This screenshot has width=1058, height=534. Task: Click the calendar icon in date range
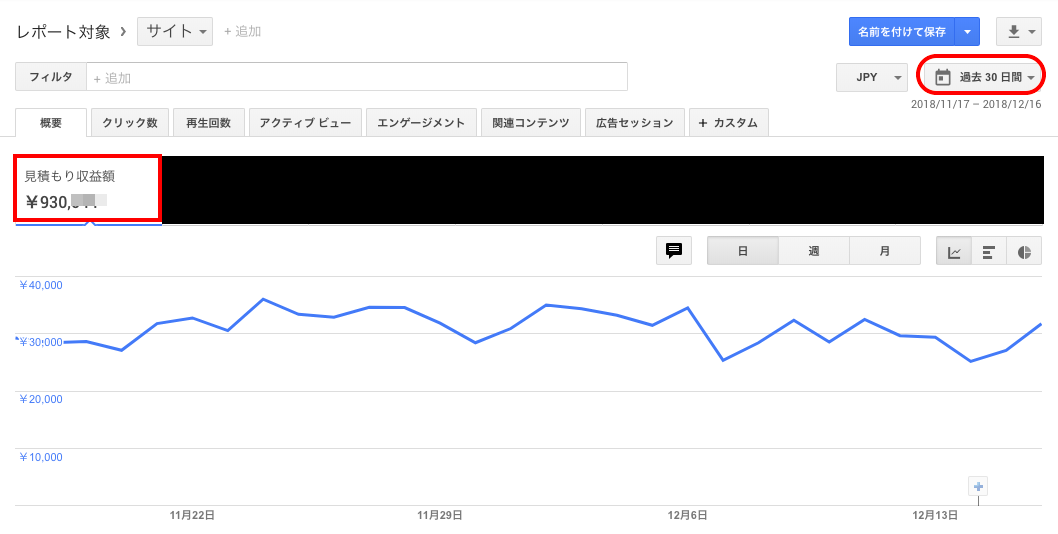[942, 77]
